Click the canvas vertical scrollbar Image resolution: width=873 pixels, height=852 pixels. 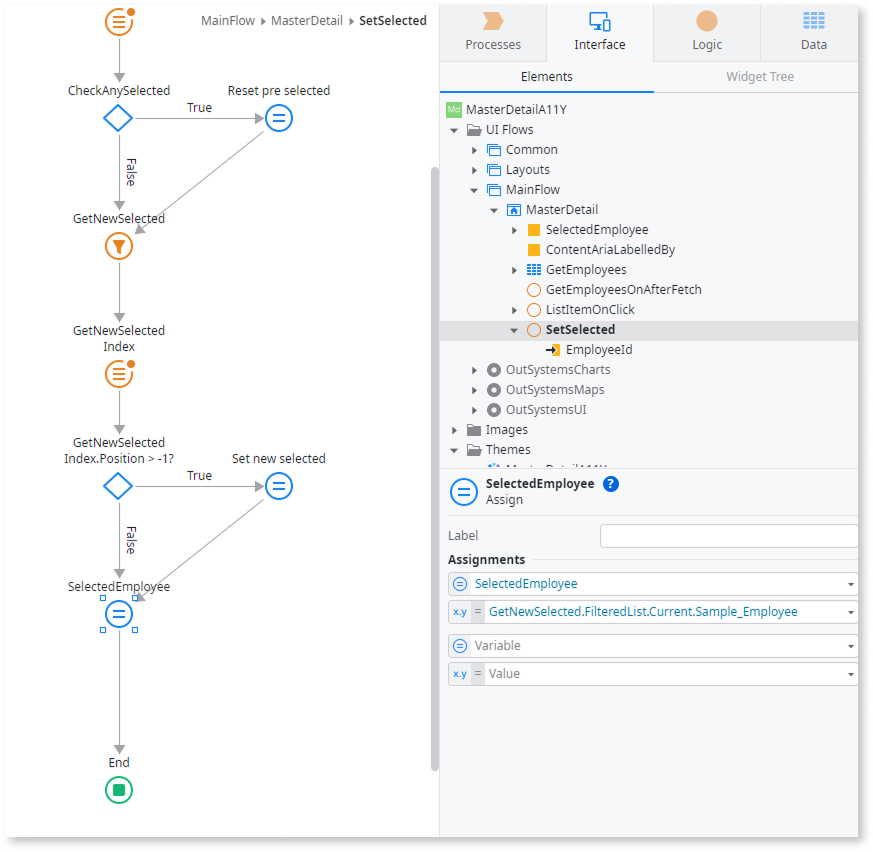click(x=435, y=468)
